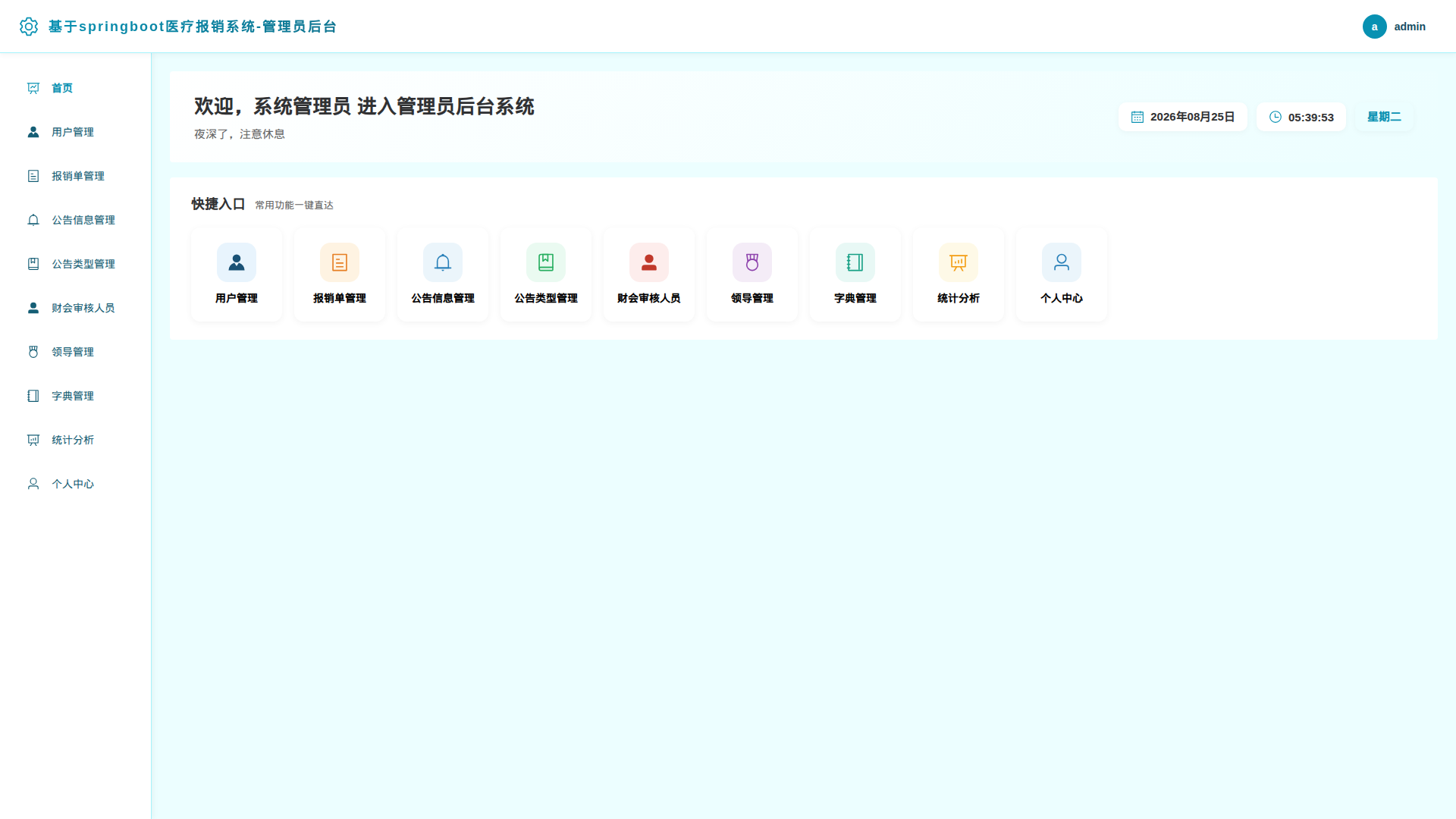Click the 用户管理 sidebar person icon
Viewport: 1456px width, 819px height.
pos(33,132)
